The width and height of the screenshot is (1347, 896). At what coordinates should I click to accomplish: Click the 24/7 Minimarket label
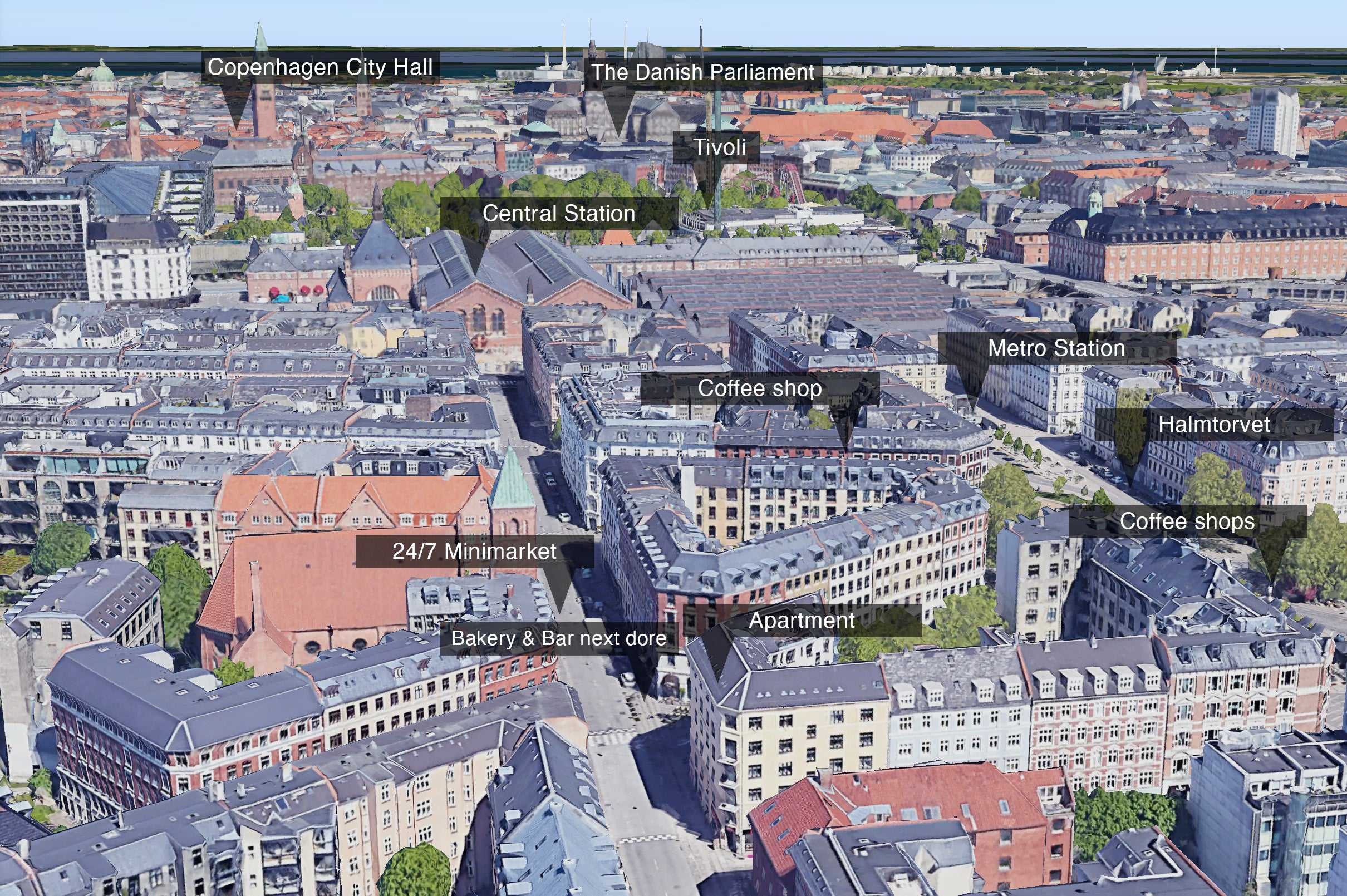point(474,552)
